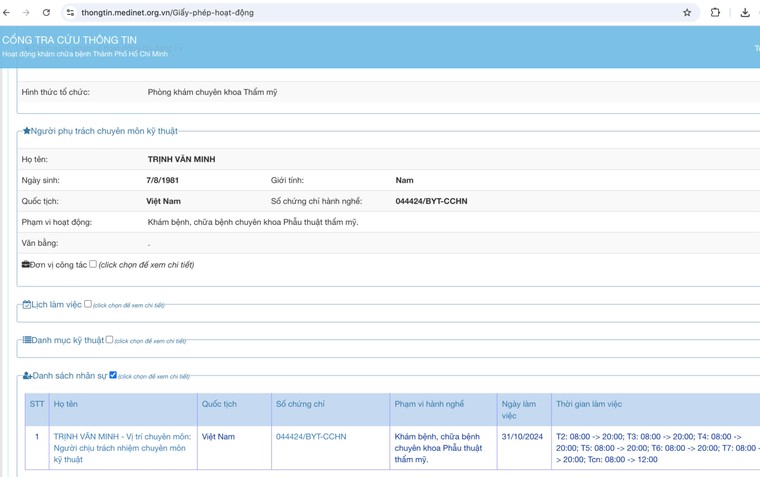Bookmark this page with the star icon
The width and height of the screenshot is (760, 477).
click(x=687, y=13)
